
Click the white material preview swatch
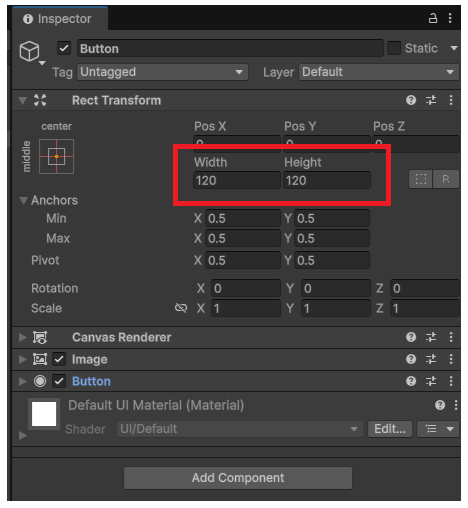click(x=44, y=414)
